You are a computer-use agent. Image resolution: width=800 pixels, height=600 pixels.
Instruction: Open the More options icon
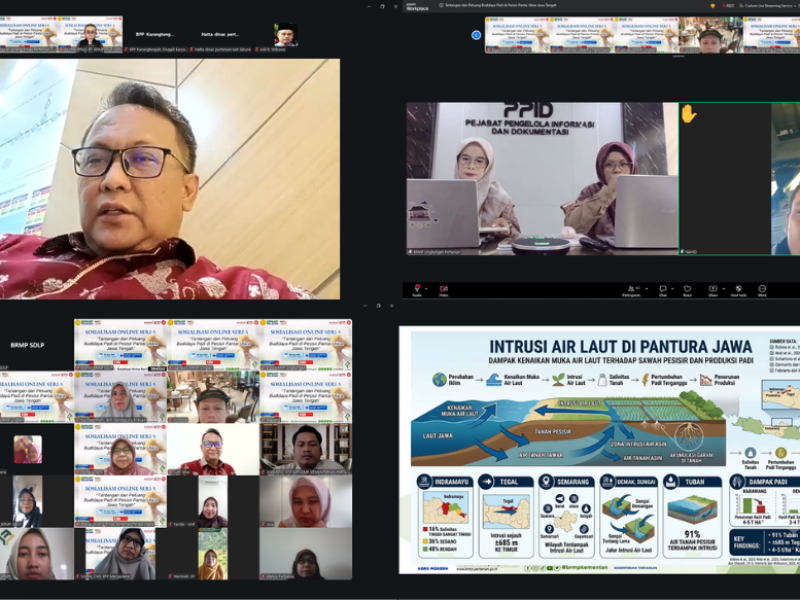(762, 290)
